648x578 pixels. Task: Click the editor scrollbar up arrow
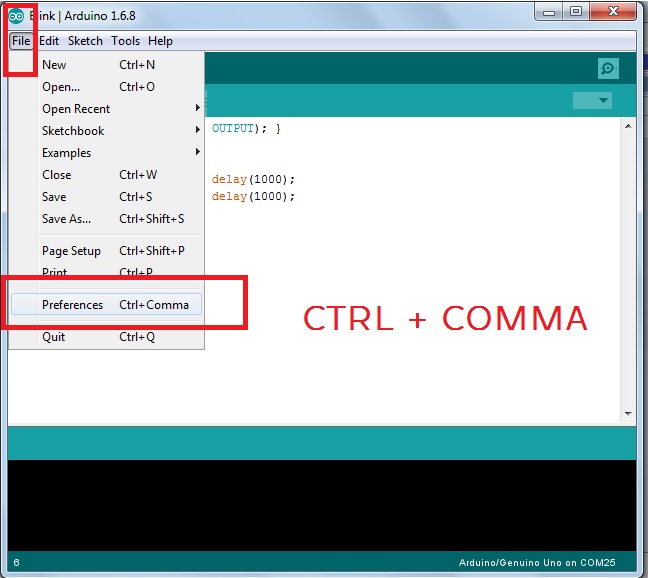pyautogui.click(x=628, y=126)
